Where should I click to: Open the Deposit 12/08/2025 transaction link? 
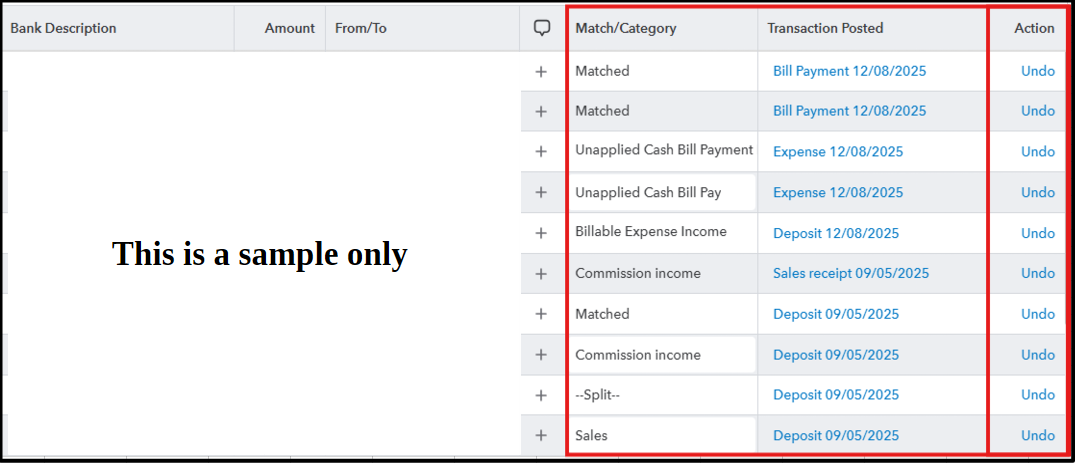click(x=836, y=233)
